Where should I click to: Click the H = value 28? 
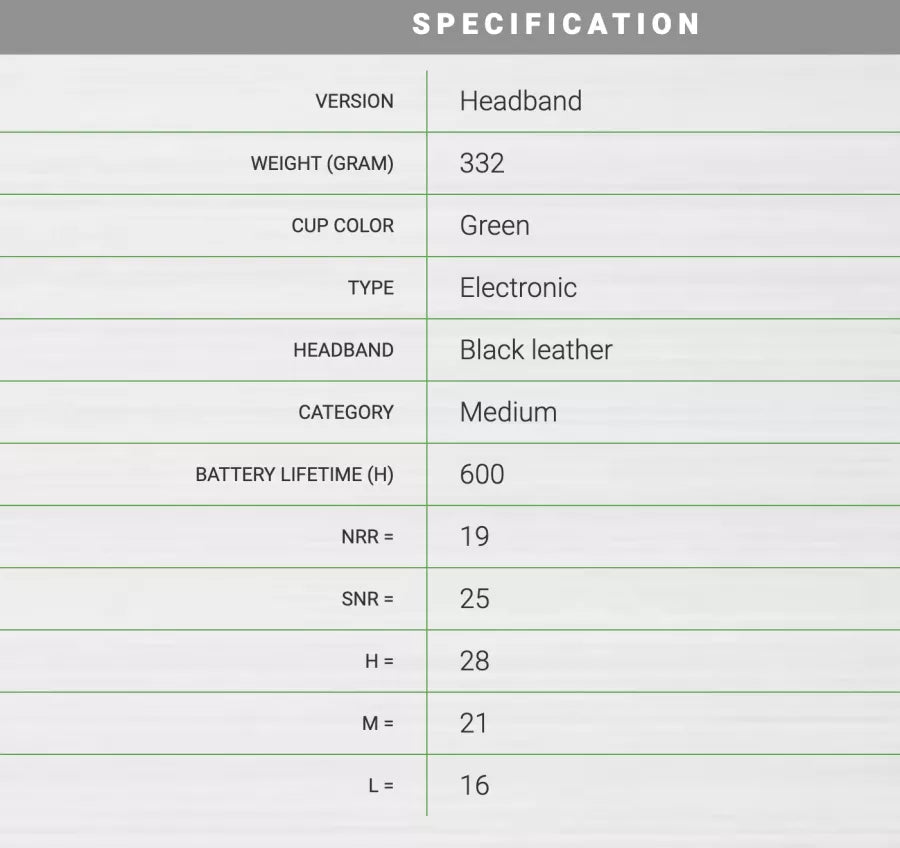(x=474, y=661)
